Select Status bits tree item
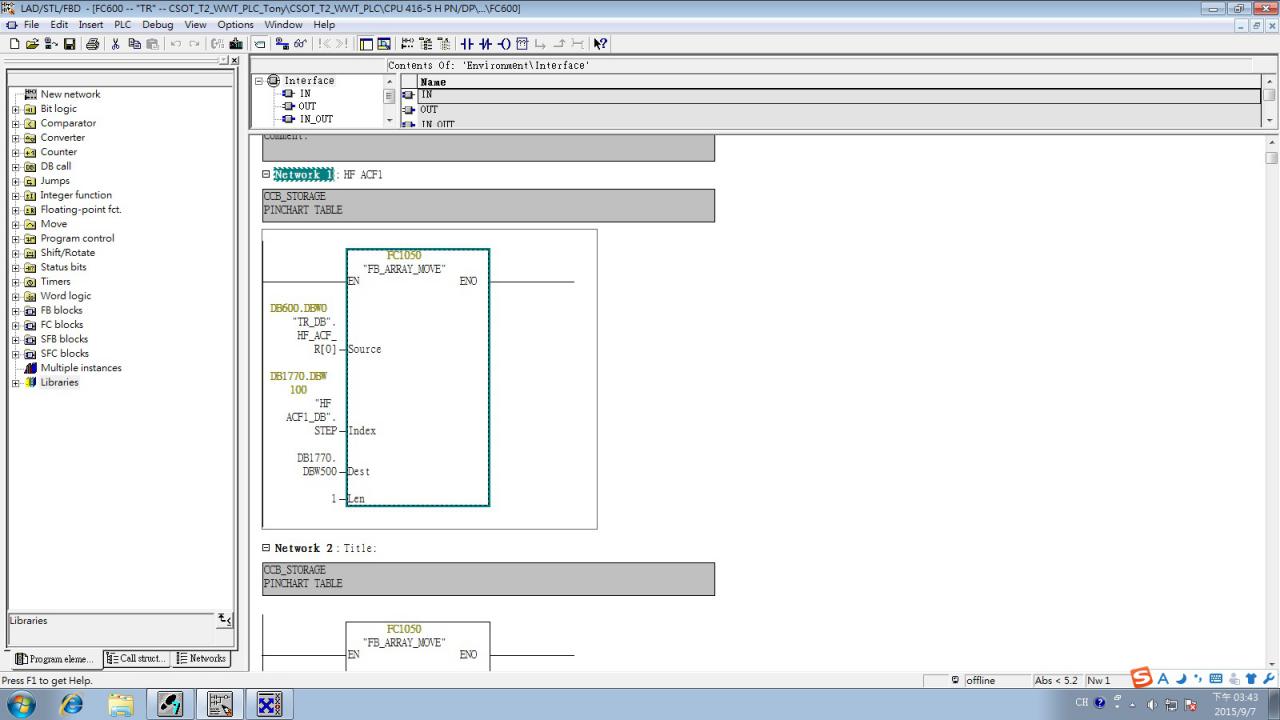This screenshot has width=1280, height=720. point(63,267)
